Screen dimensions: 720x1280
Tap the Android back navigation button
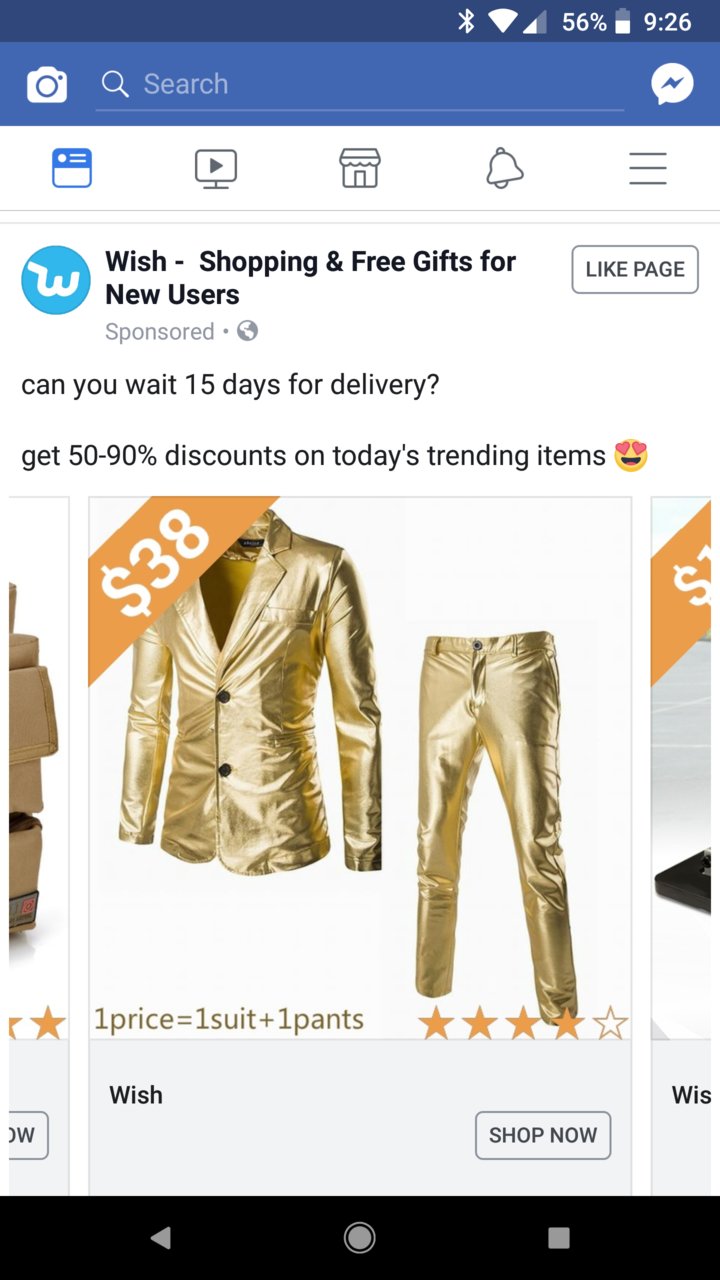[160, 1238]
